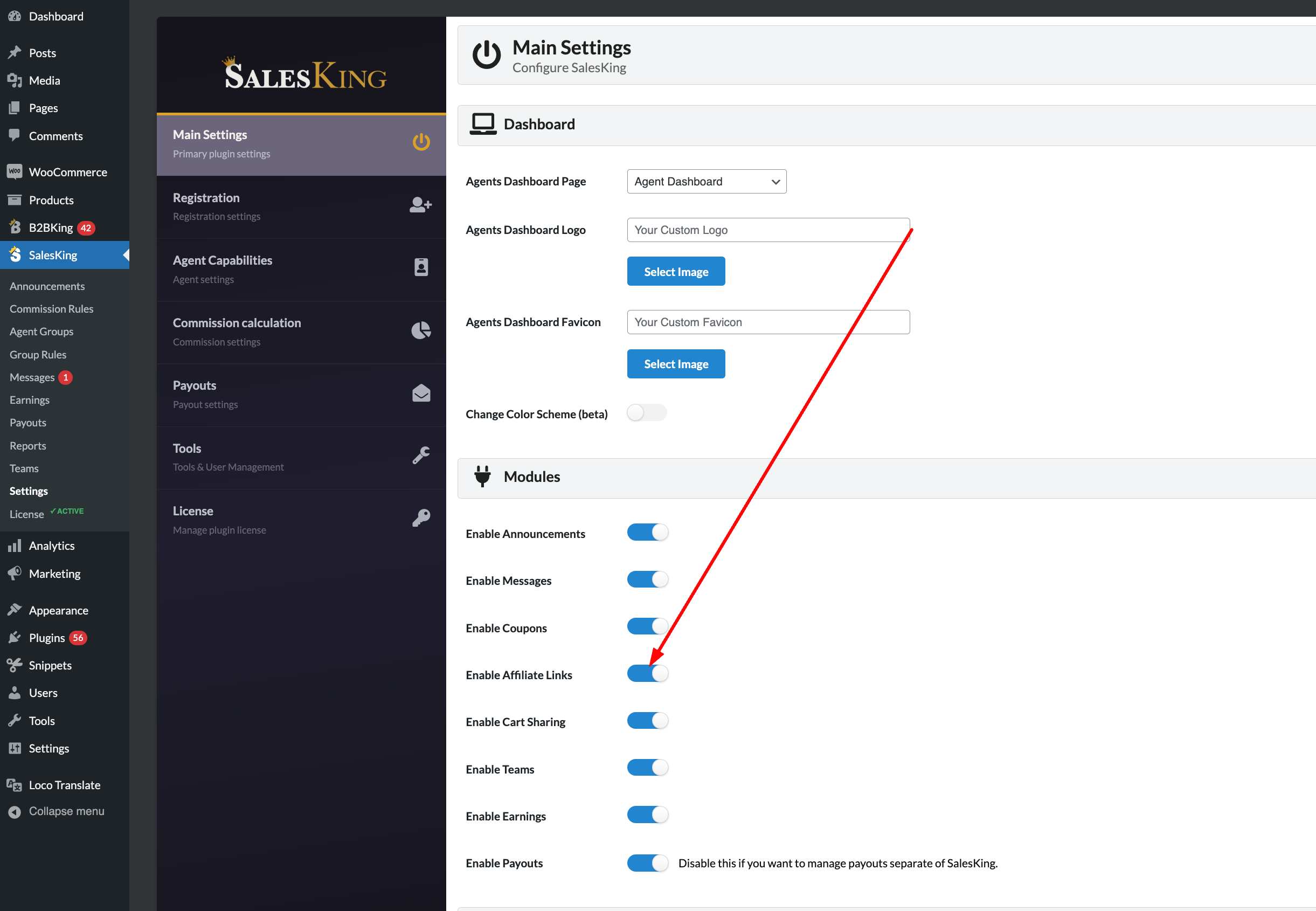Click the add-user icon beside Registration
Screen dimensions: 1316x911
tap(421, 204)
